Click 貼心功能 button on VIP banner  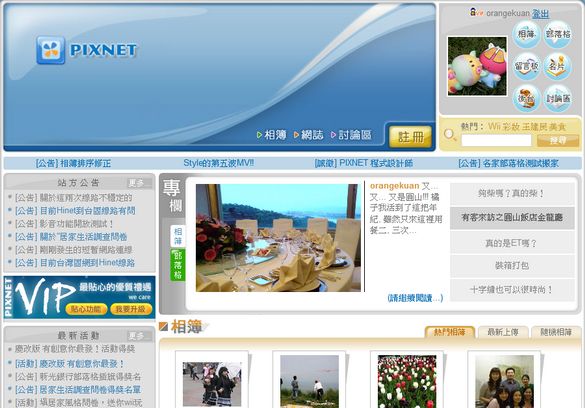[x=86, y=309]
